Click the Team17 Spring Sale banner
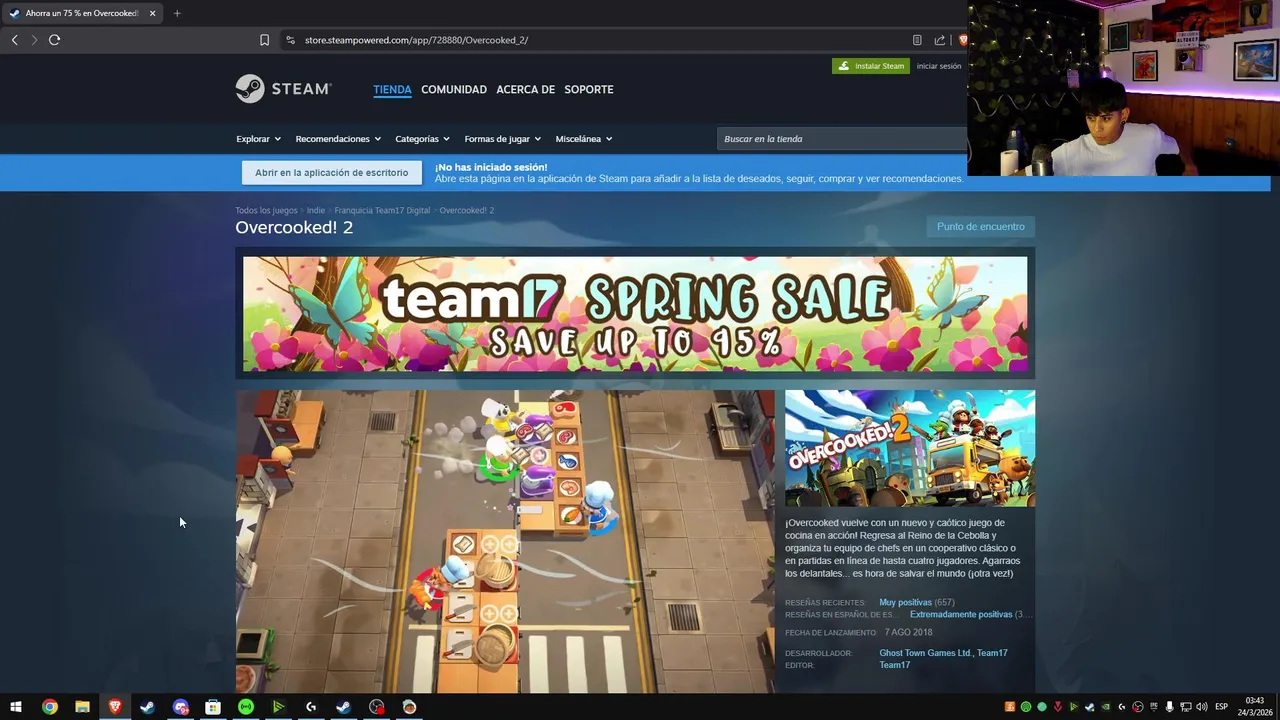The width and height of the screenshot is (1280, 720). pyautogui.click(x=635, y=314)
